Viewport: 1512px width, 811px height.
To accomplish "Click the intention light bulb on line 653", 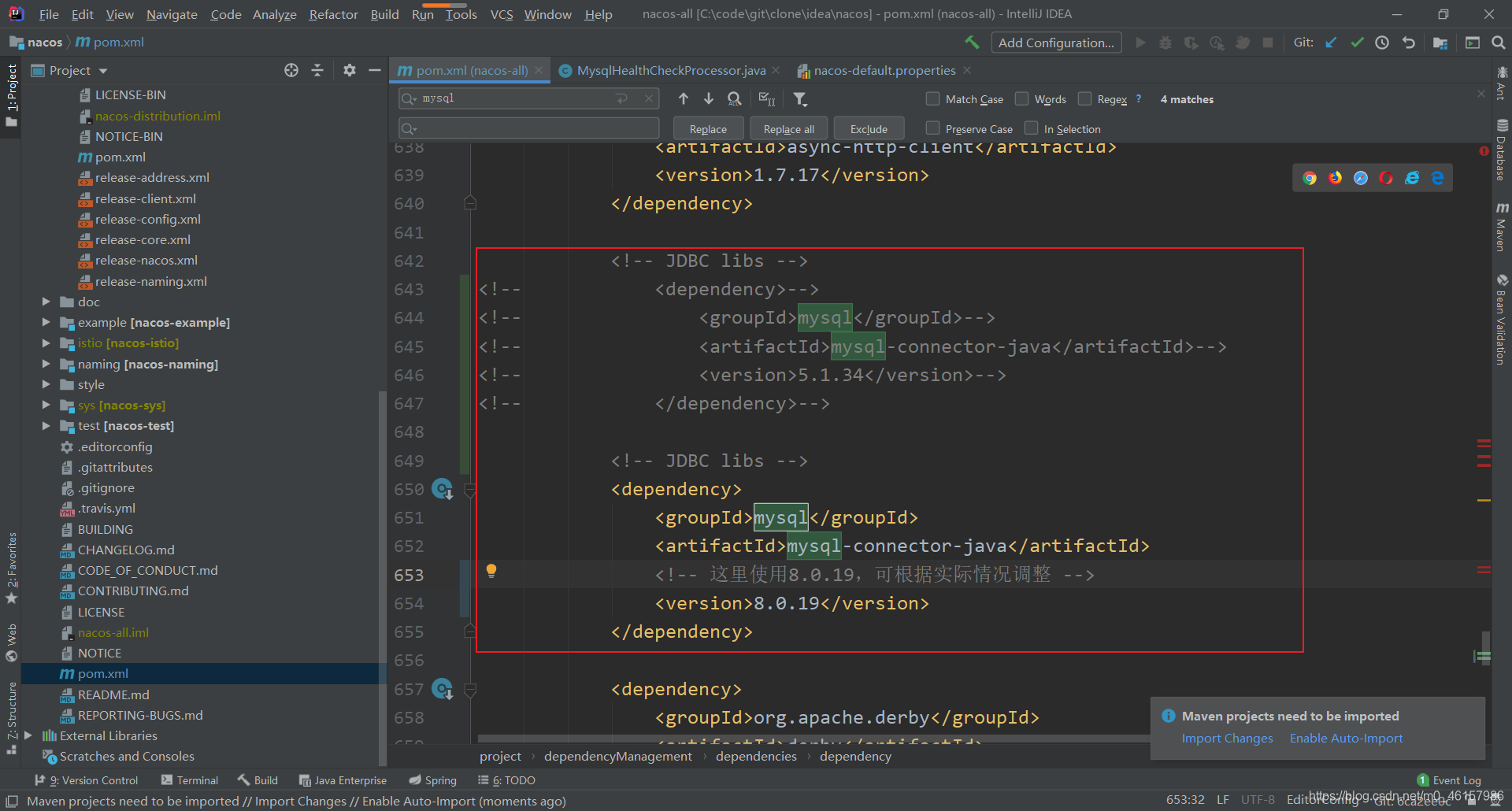I will click(491, 571).
